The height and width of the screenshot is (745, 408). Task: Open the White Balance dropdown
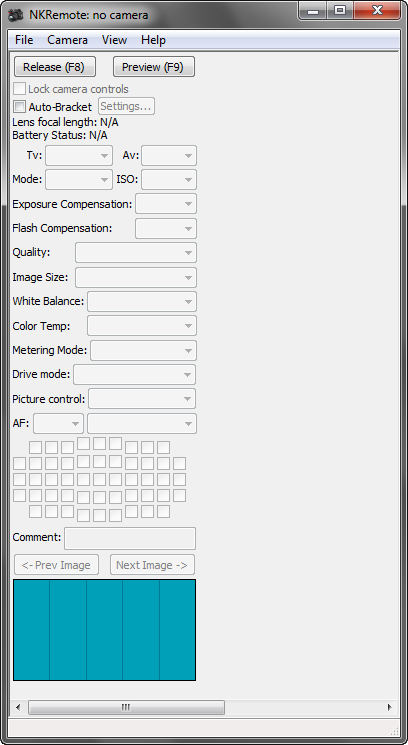pyautogui.click(x=142, y=301)
